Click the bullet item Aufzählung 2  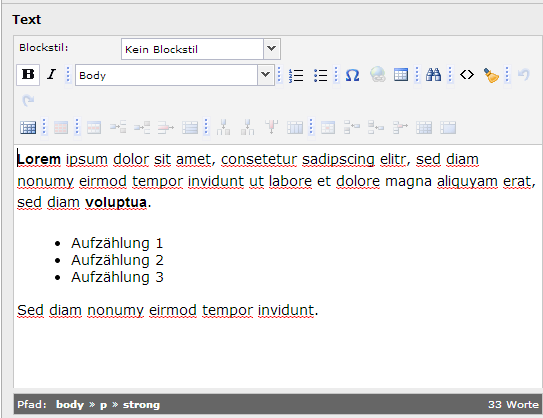(x=117, y=260)
